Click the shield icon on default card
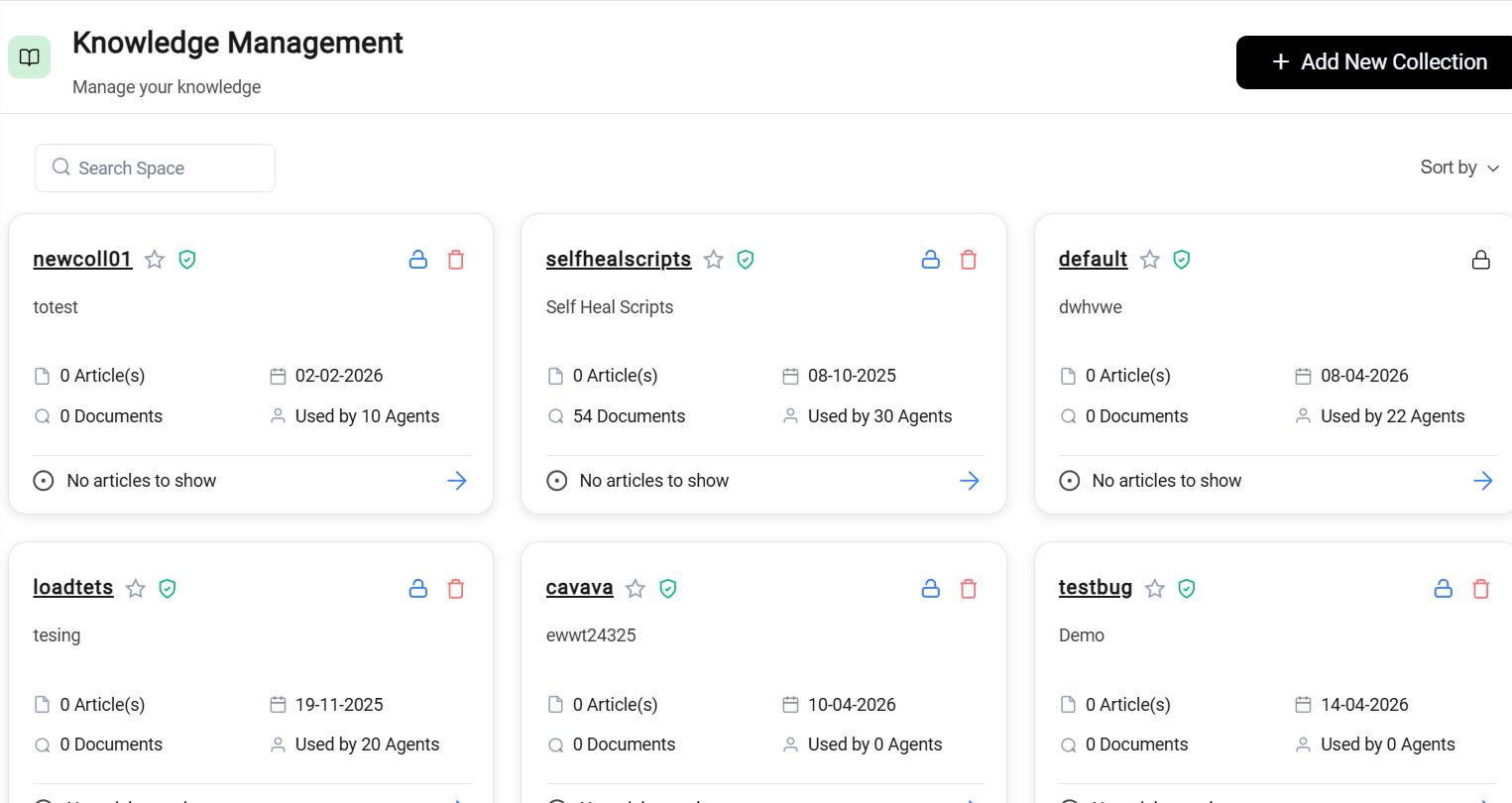Viewport: 1512px width, 803px height. [x=1182, y=260]
